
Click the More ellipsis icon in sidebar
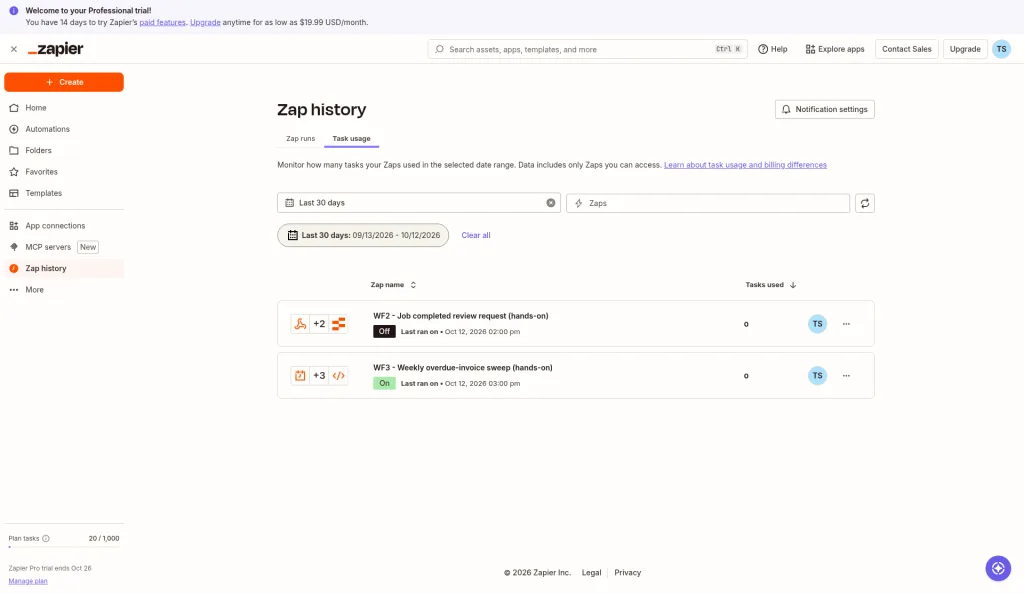(x=14, y=290)
